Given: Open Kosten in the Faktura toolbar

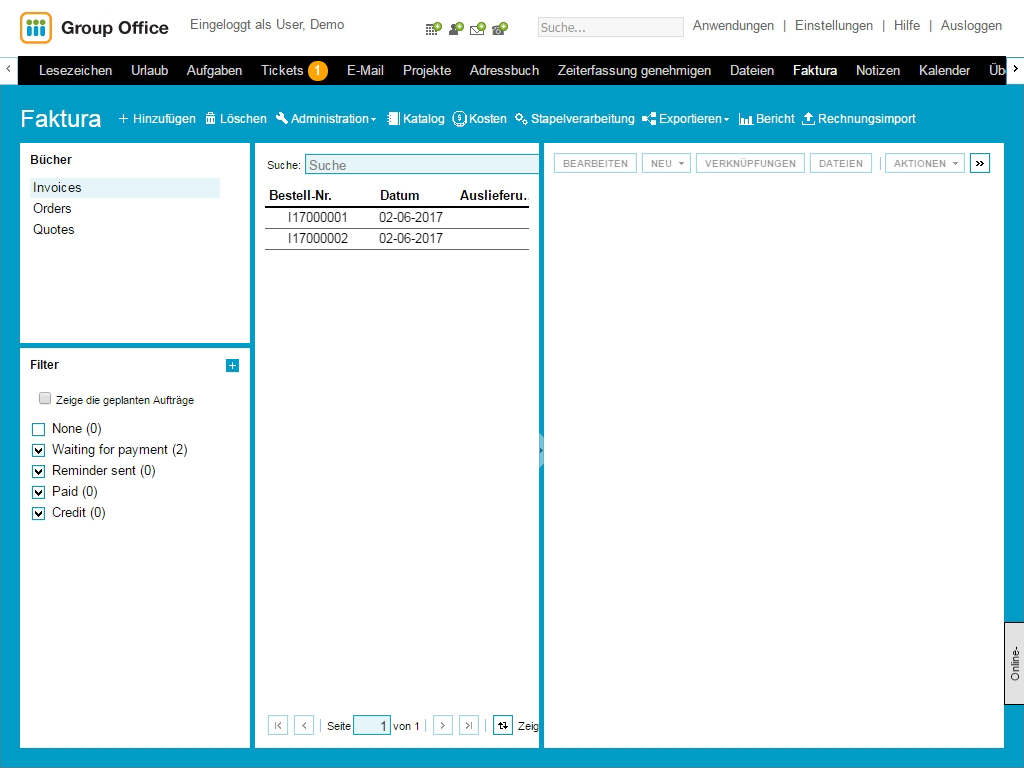Looking at the screenshot, I should point(479,119).
